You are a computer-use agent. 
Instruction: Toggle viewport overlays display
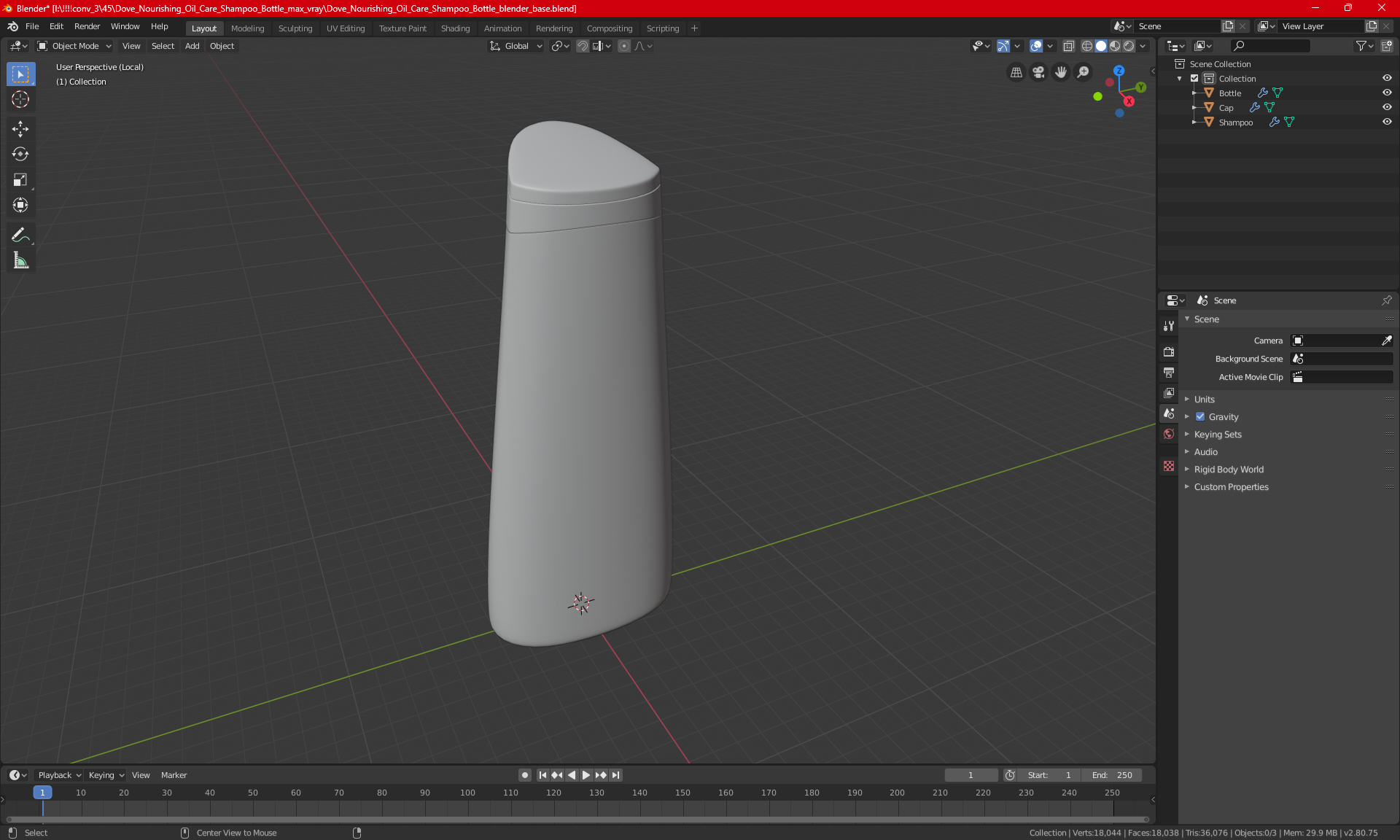click(1036, 46)
